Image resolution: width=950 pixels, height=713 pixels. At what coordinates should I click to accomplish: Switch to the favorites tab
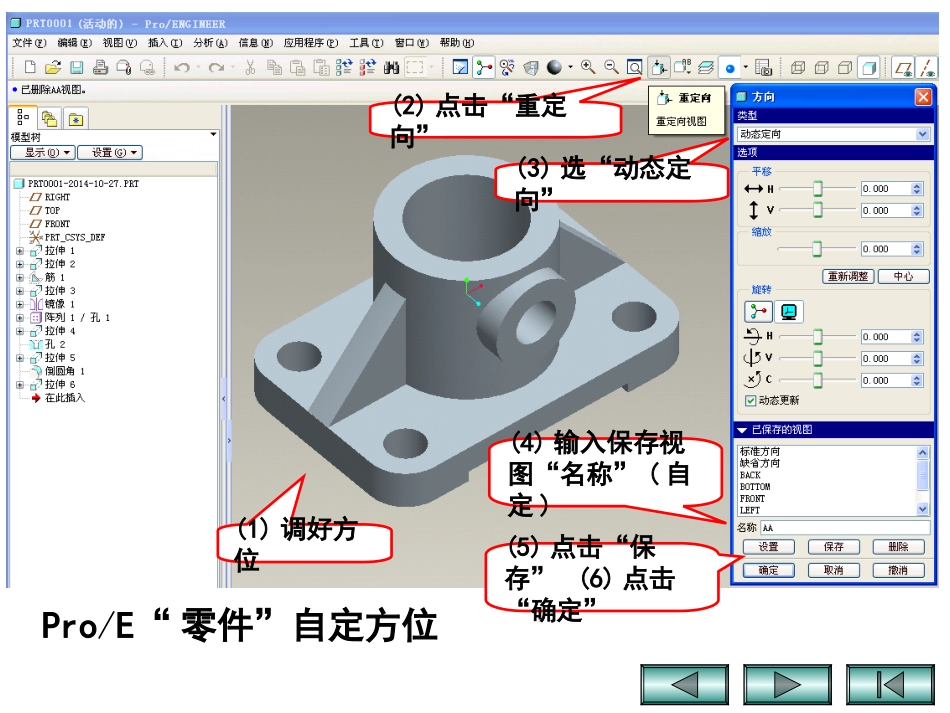point(76,119)
